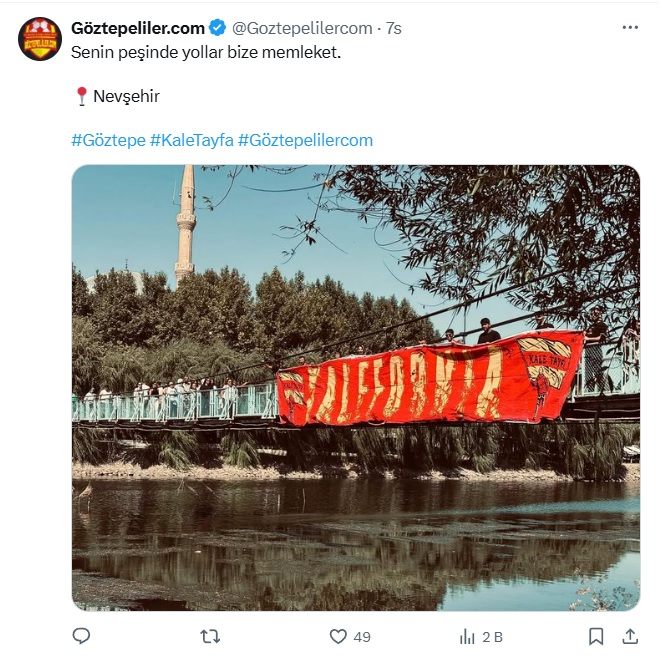The image size is (662, 665).
Task: Click the 2 B views count
Action: (x=492, y=637)
